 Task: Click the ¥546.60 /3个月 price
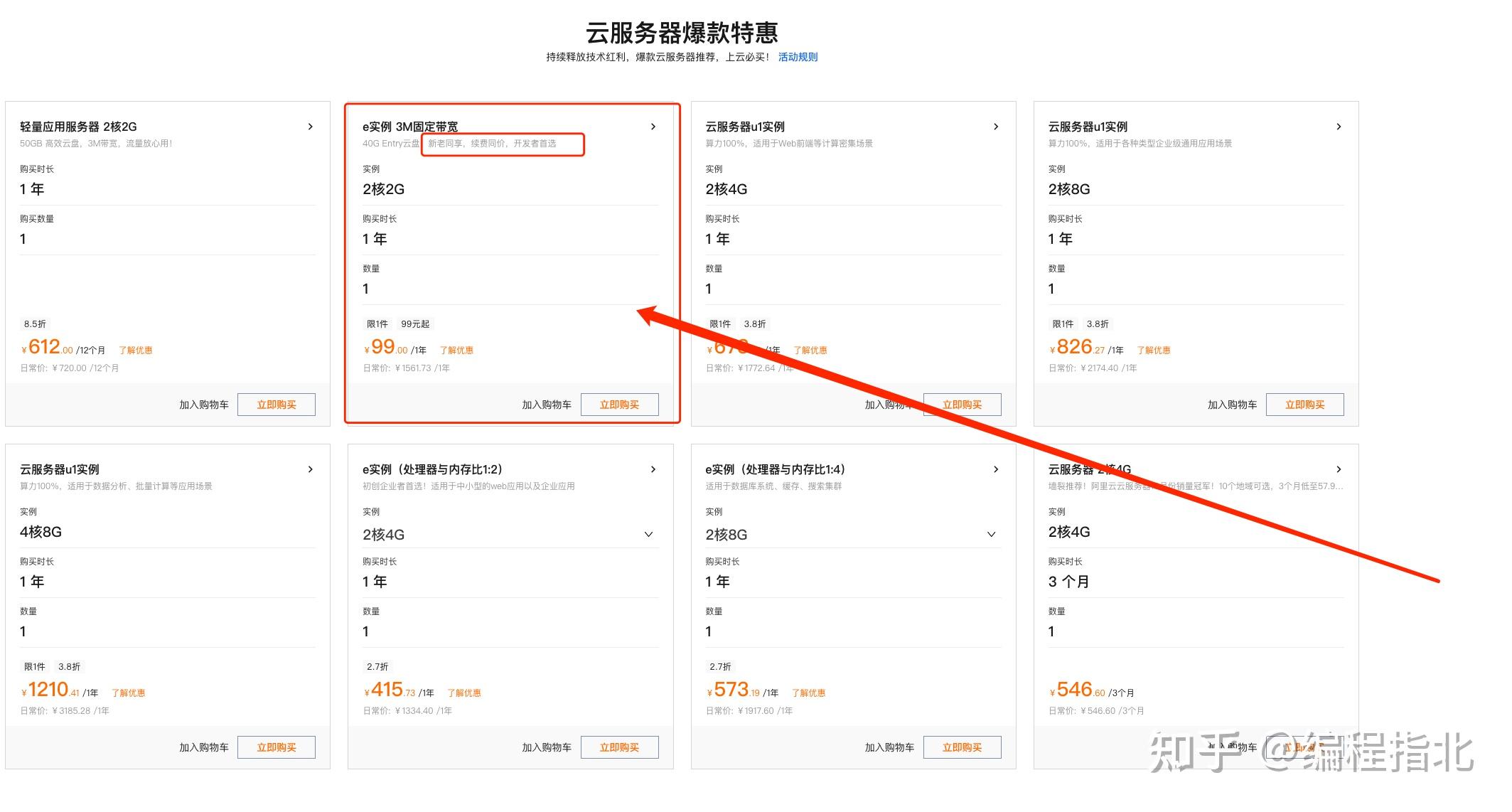(1091, 690)
